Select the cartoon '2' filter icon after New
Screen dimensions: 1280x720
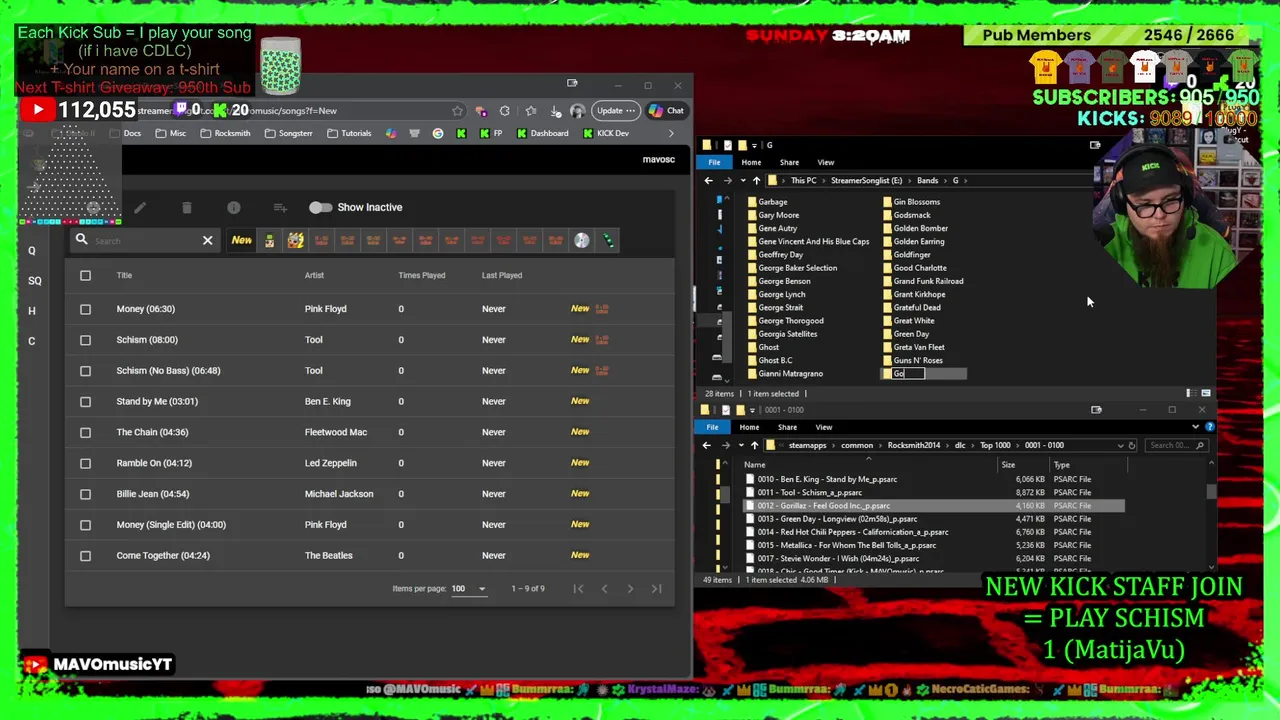pyautogui.click(x=295, y=240)
